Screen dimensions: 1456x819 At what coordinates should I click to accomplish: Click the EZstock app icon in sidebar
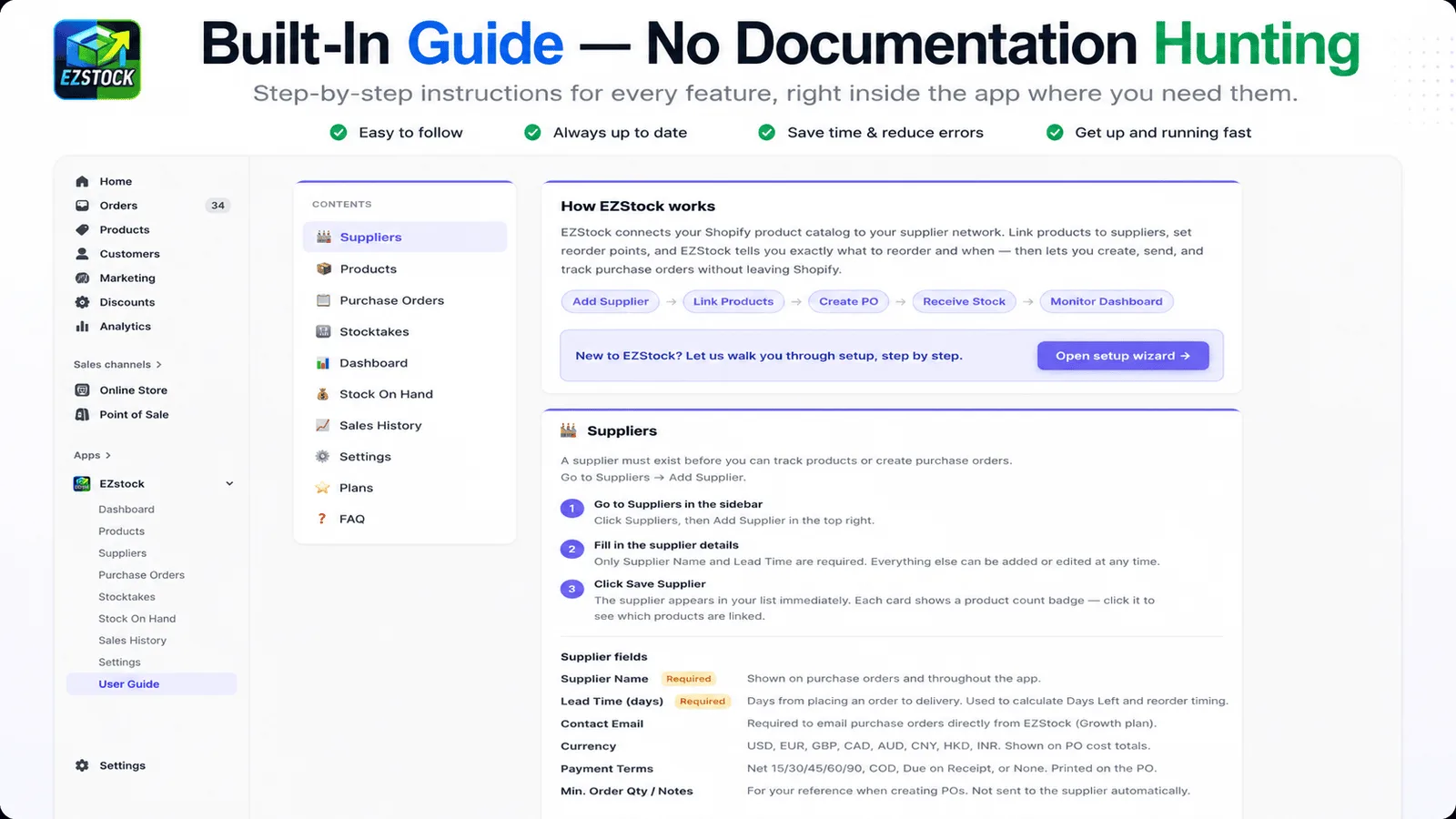82,483
